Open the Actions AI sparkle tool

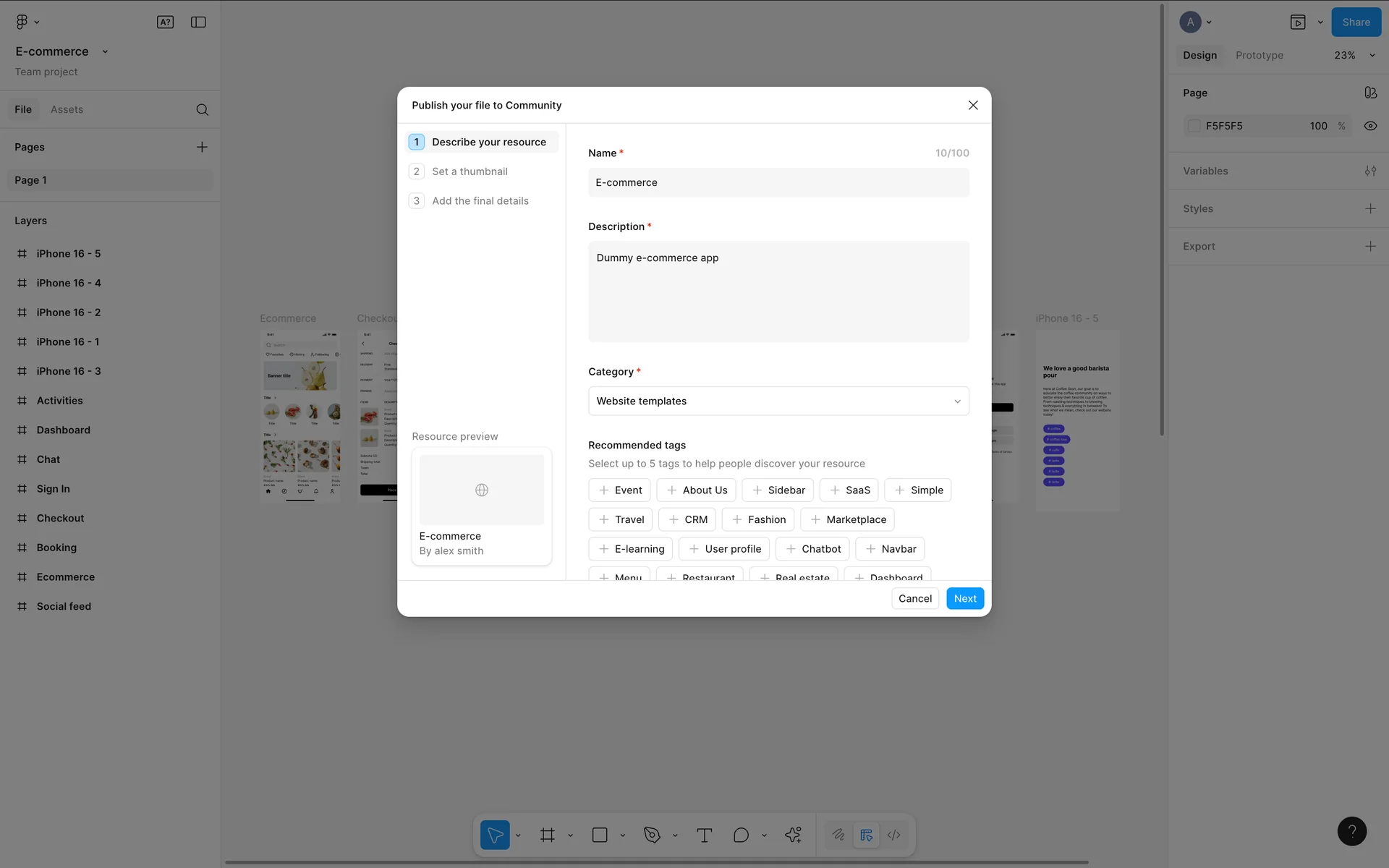click(793, 835)
